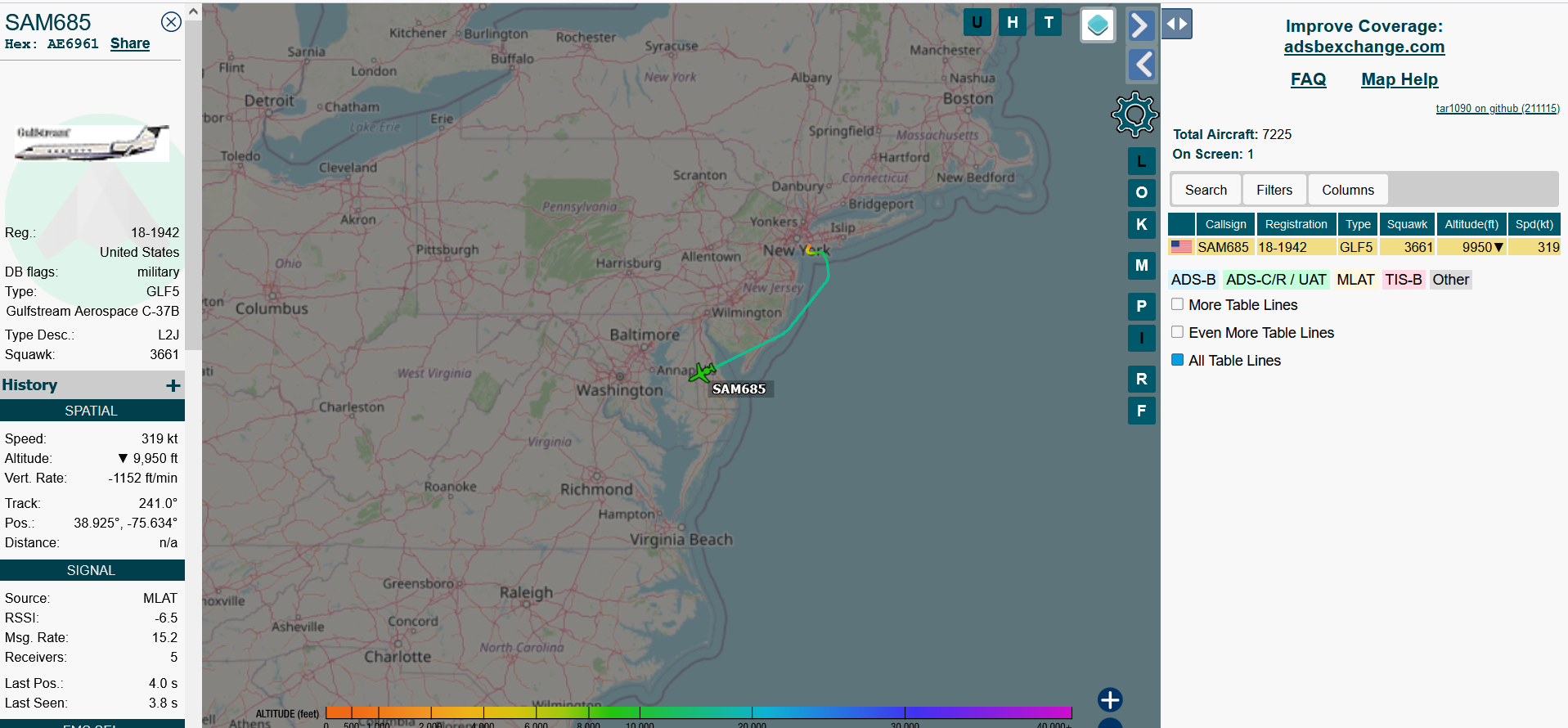Click the ADS-C/R / UAT legend label
The image size is (1568, 728).
coord(1276,280)
